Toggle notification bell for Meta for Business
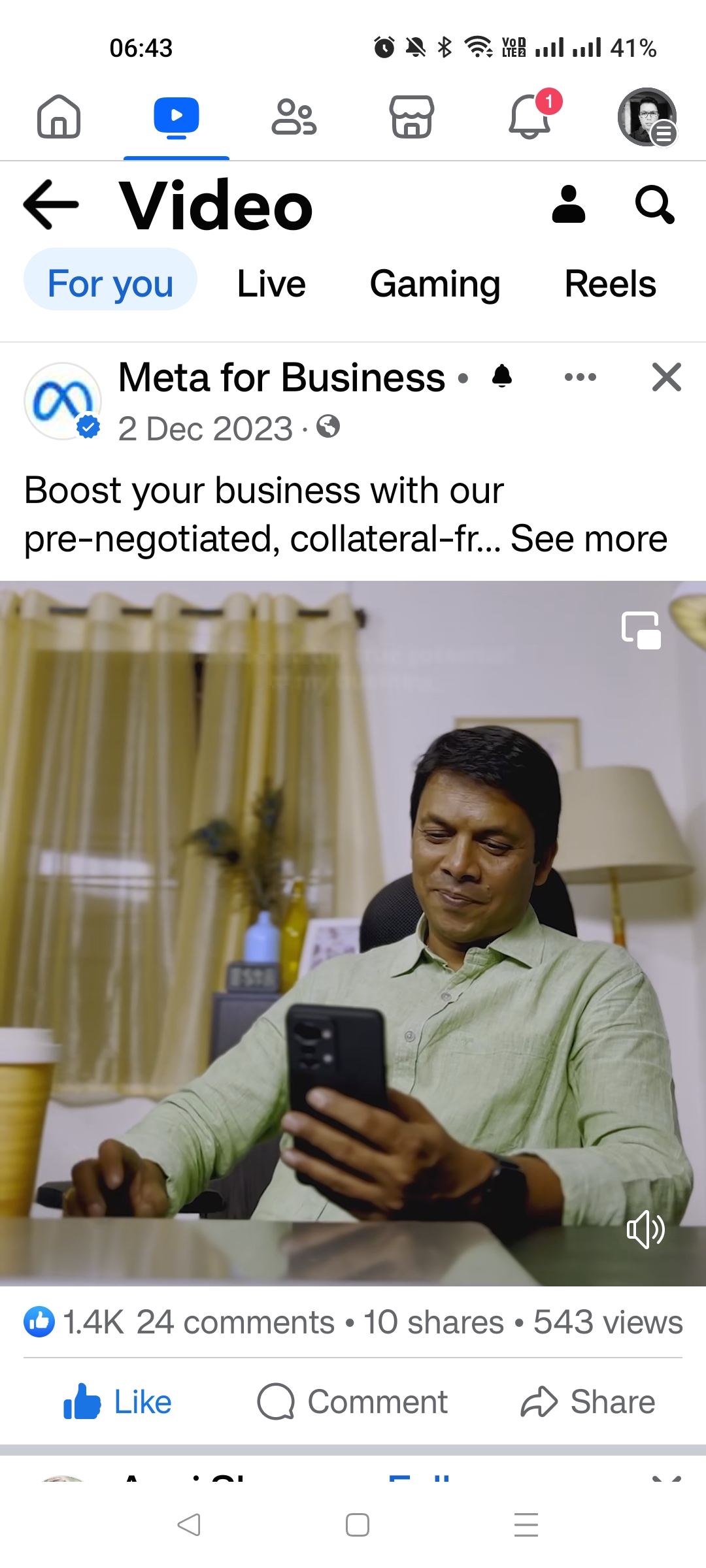706x1568 pixels. coord(502,377)
